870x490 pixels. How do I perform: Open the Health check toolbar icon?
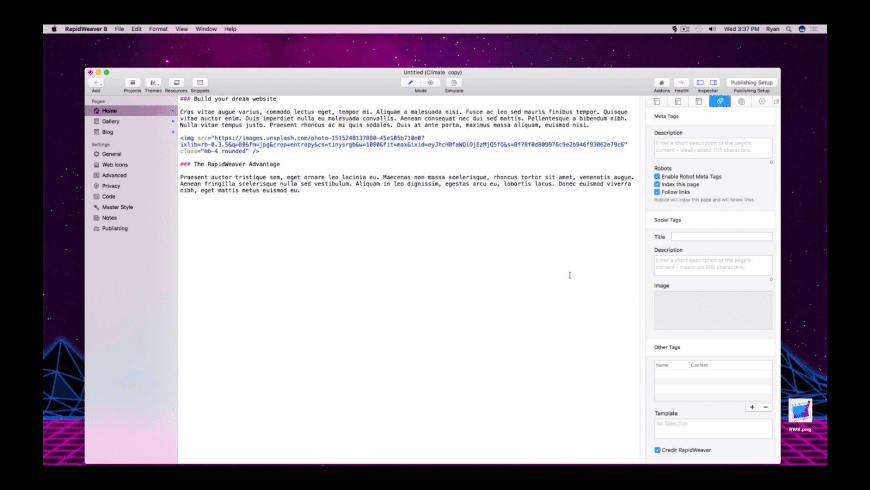point(681,83)
